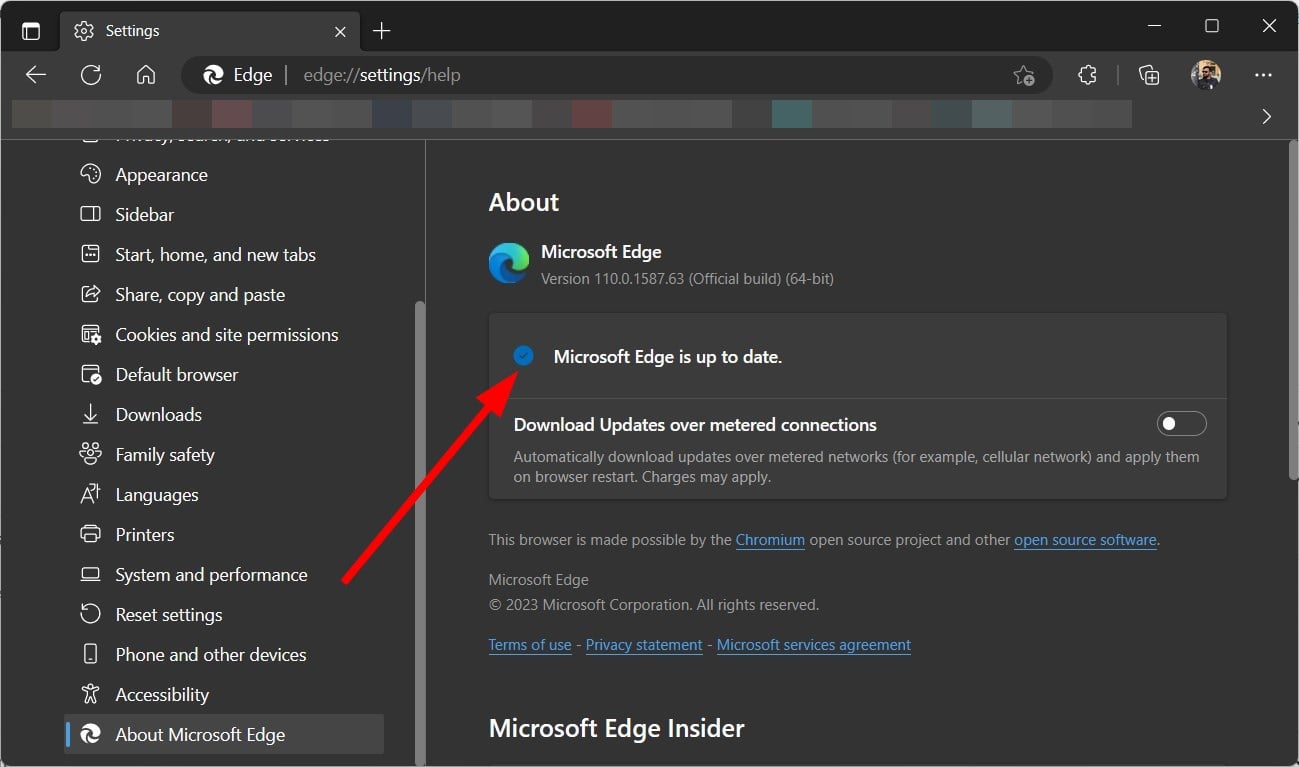Open the Chromium link

tap(770, 540)
